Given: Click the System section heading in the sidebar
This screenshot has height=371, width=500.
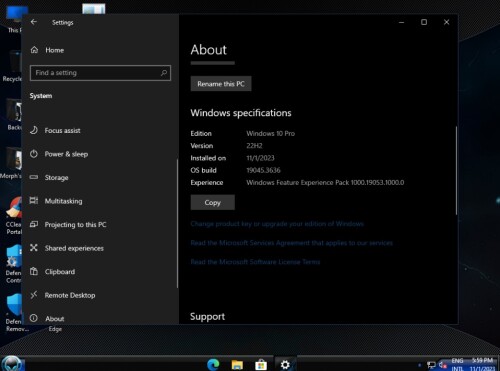Looking at the screenshot, I should click(x=41, y=96).
